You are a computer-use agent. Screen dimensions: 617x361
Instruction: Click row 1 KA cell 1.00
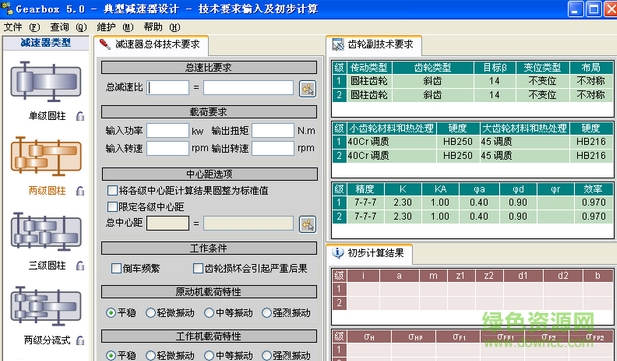tap(440, 203)
